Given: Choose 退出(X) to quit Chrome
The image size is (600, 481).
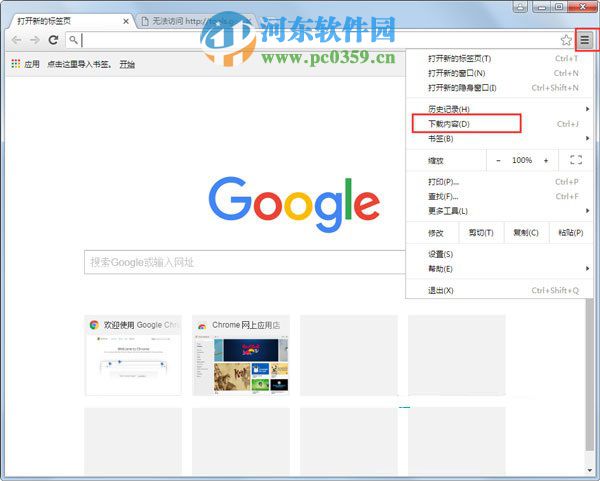Looking at the screenshot, I should (499, 290).
